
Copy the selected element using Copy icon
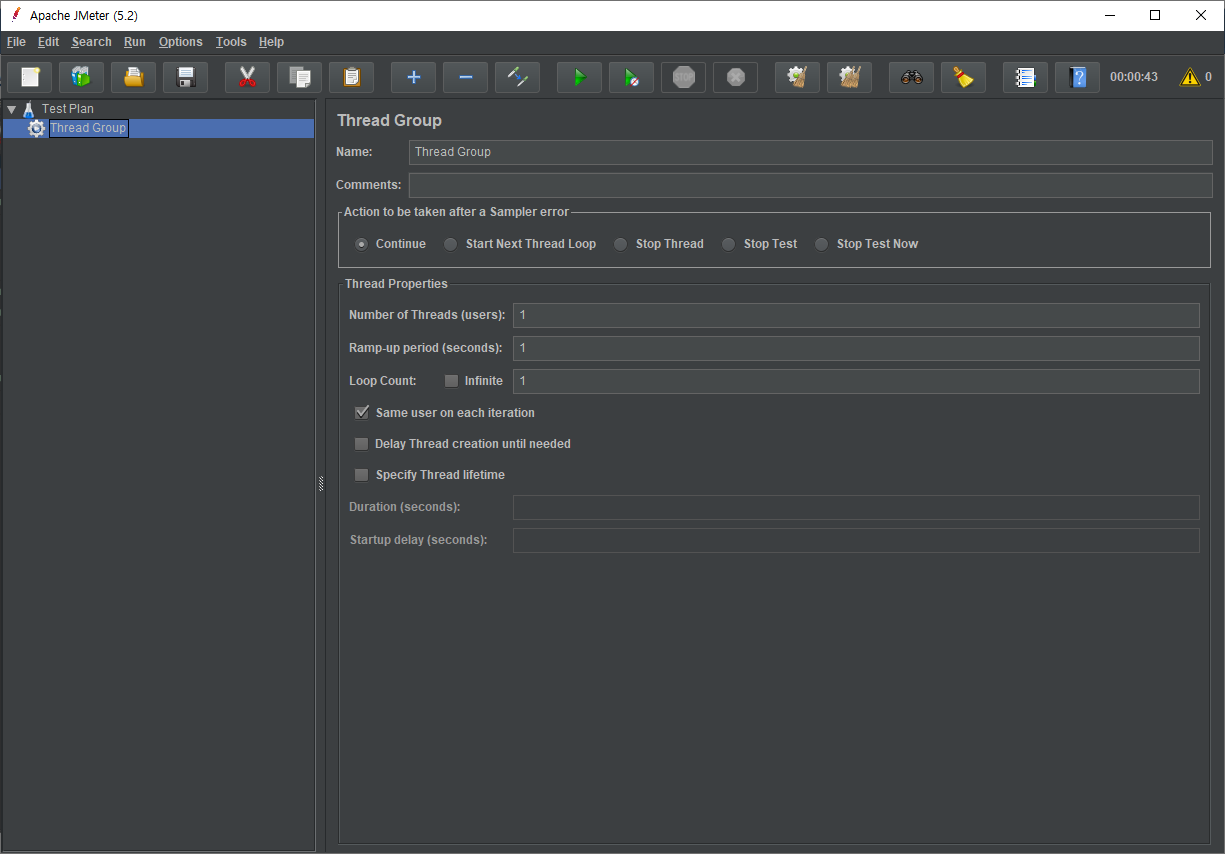click(300, 77)
